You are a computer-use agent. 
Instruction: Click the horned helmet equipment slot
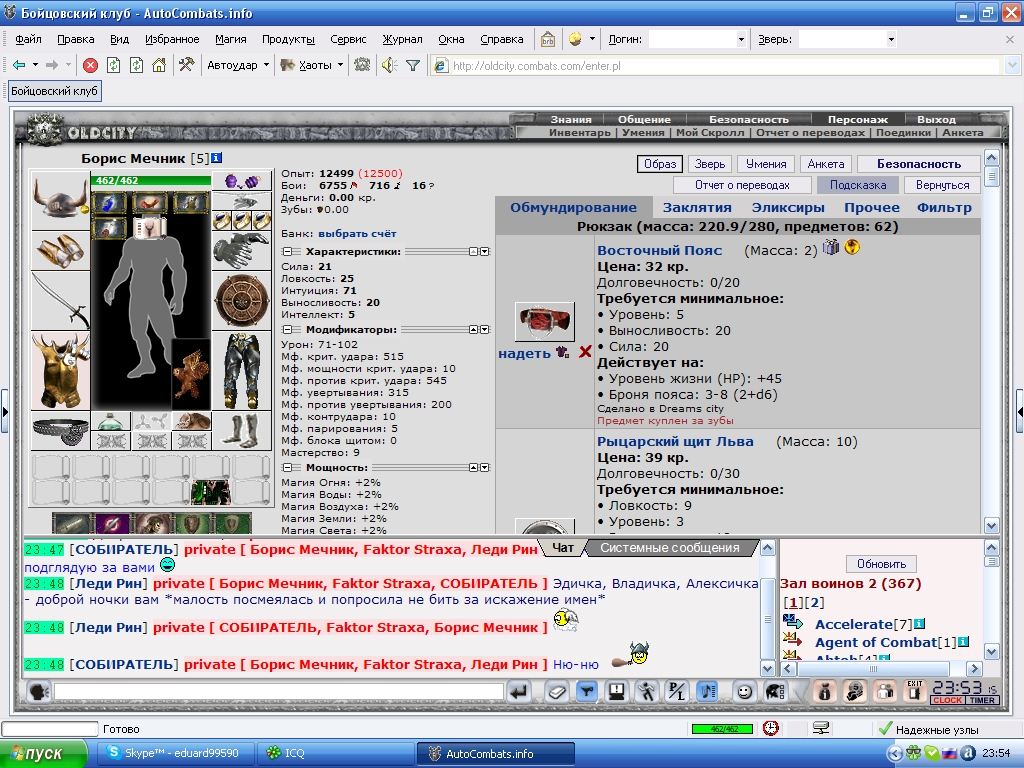(60, 199)
